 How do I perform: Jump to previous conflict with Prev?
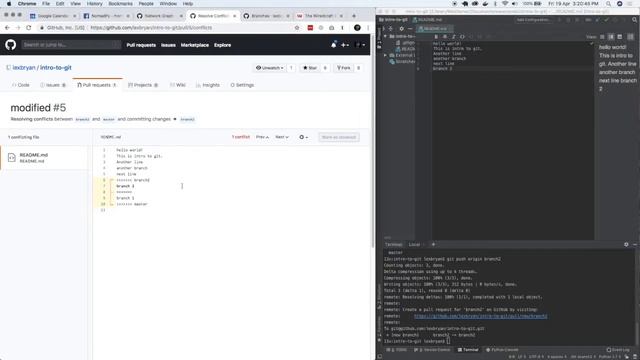pos(262,137)
